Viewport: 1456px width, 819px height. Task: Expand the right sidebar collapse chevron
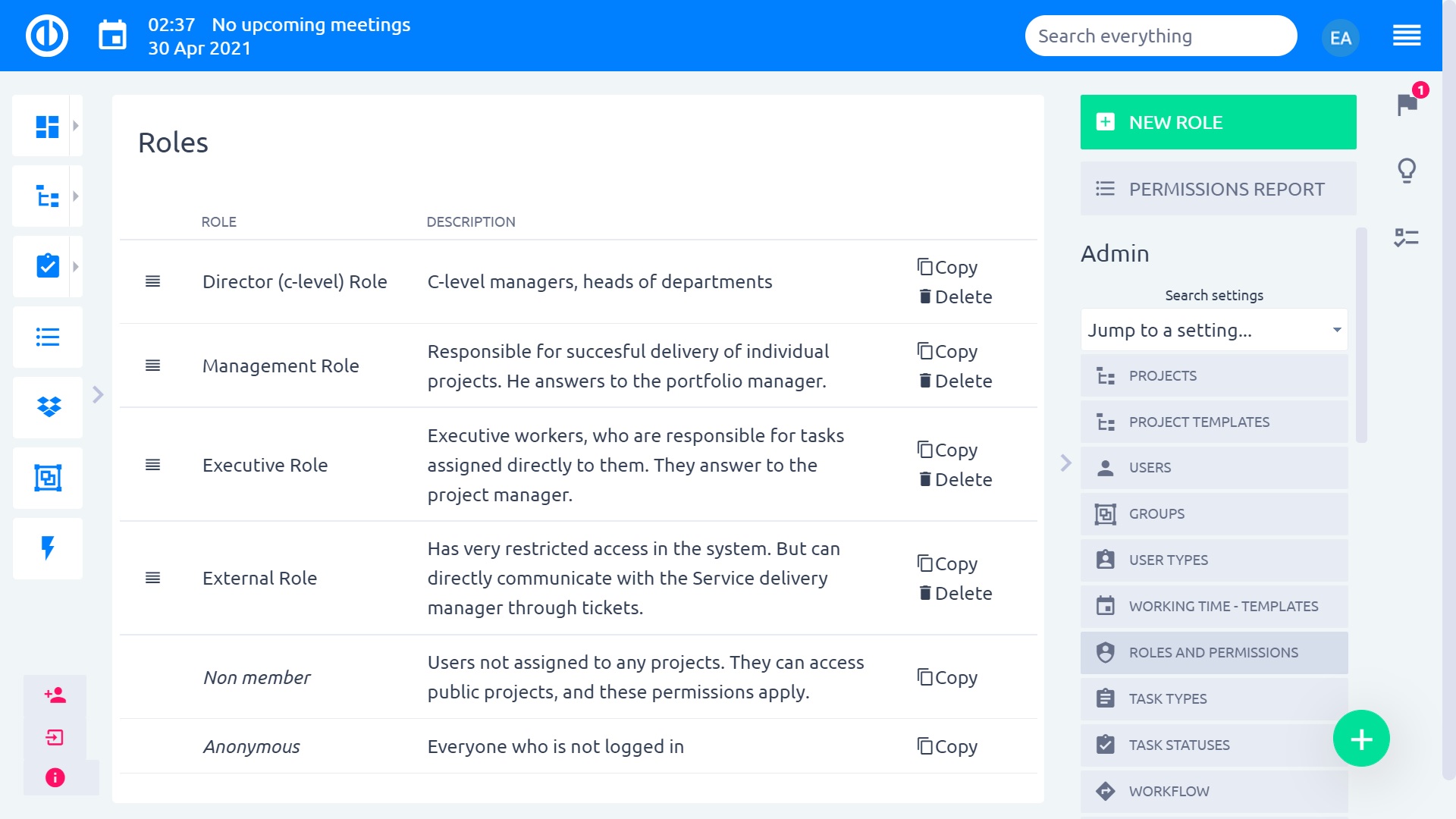click(x=1065, y=463)
